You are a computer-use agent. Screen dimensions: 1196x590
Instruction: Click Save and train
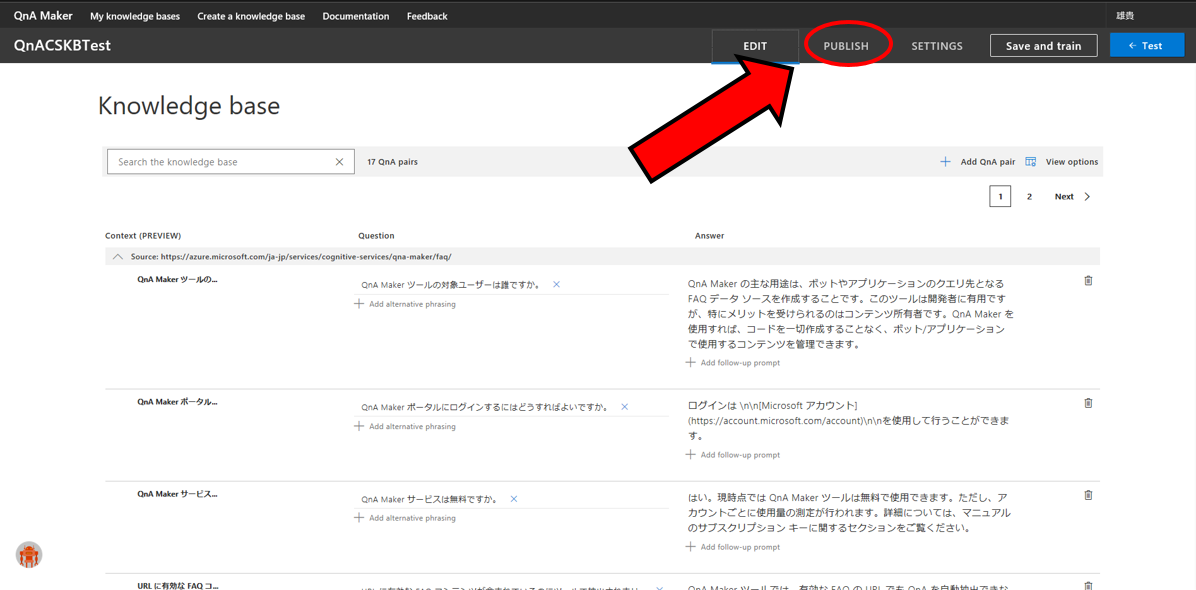1043,46
